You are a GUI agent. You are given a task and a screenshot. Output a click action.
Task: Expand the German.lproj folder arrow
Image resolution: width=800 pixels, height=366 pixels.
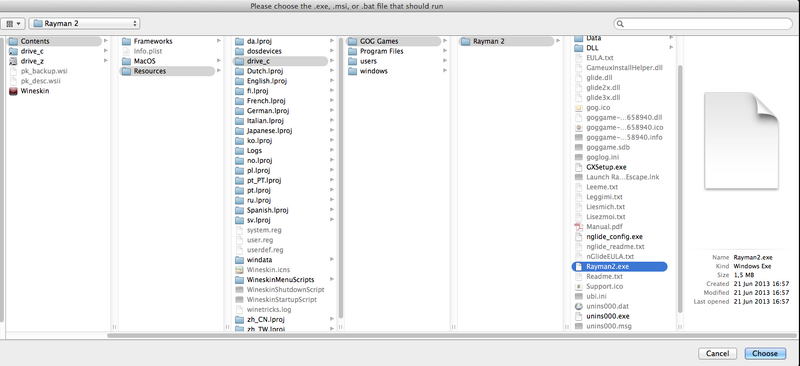(x=332, y=111)
